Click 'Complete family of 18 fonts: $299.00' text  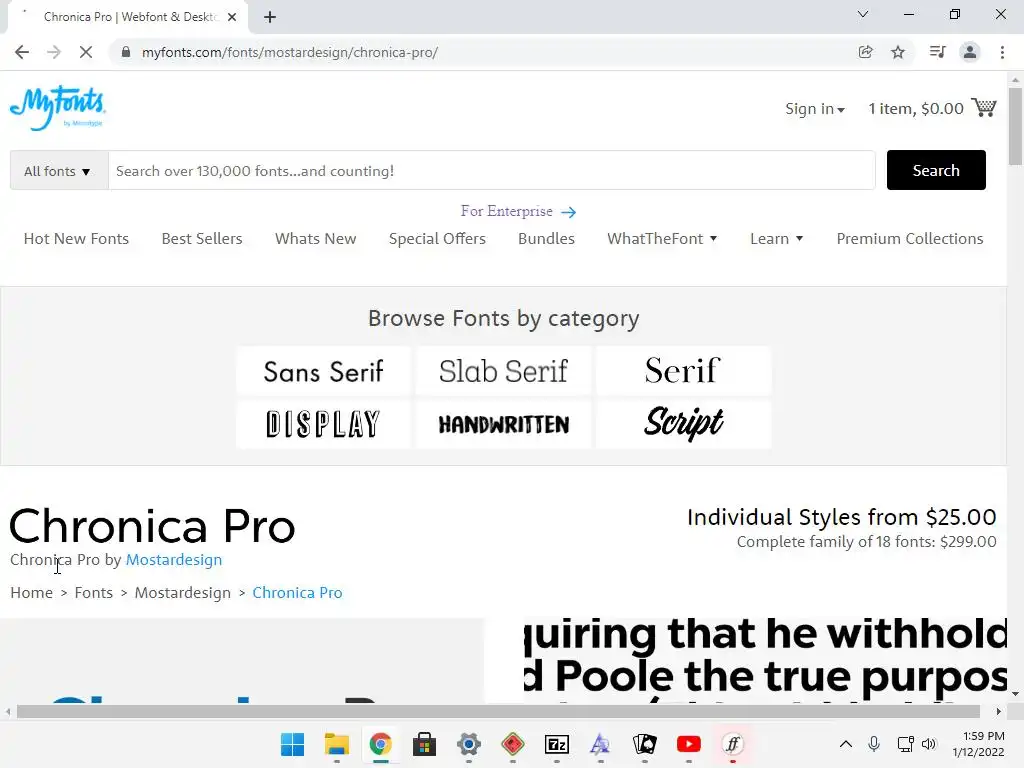coord(866,541)
